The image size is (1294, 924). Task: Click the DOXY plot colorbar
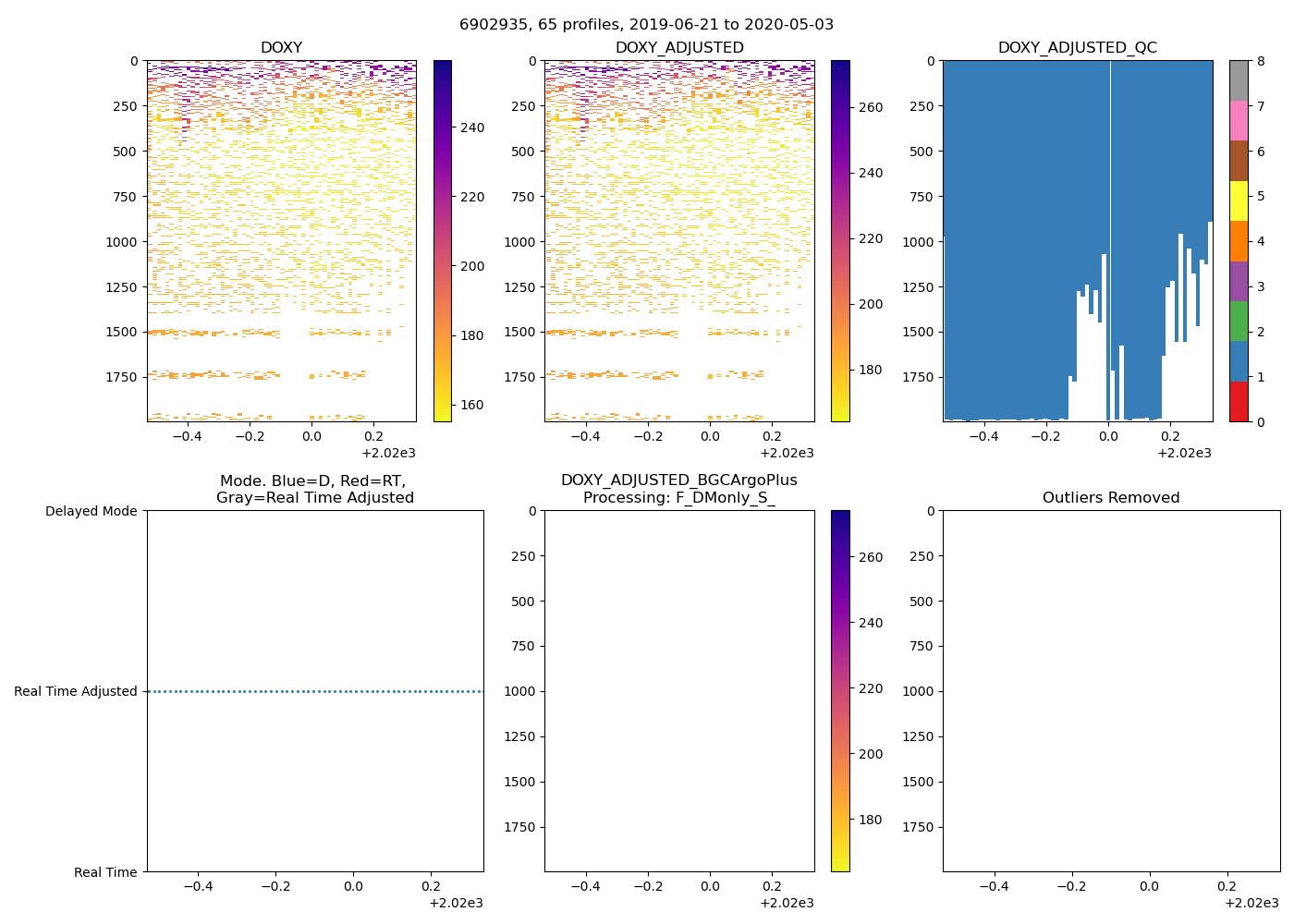point(443,240)
